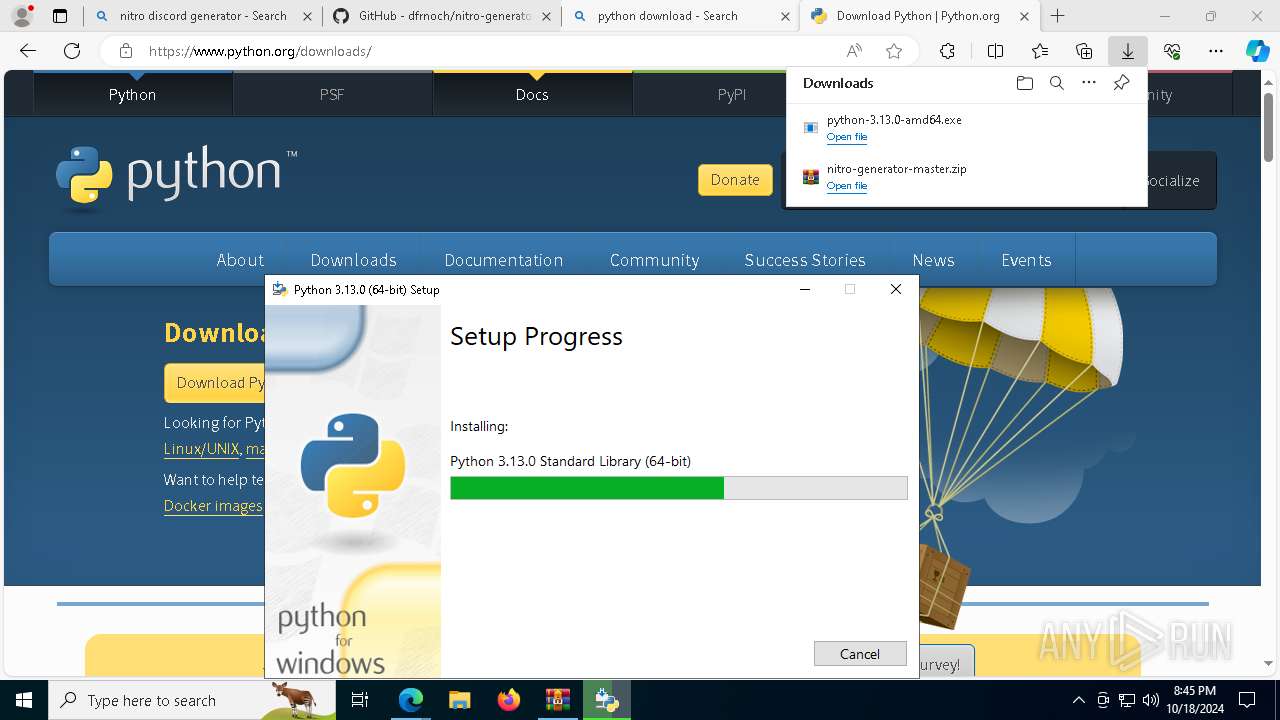Open the network tray icon
The width and height of the screenshot is (1280, 720).
coord(1127,700)
